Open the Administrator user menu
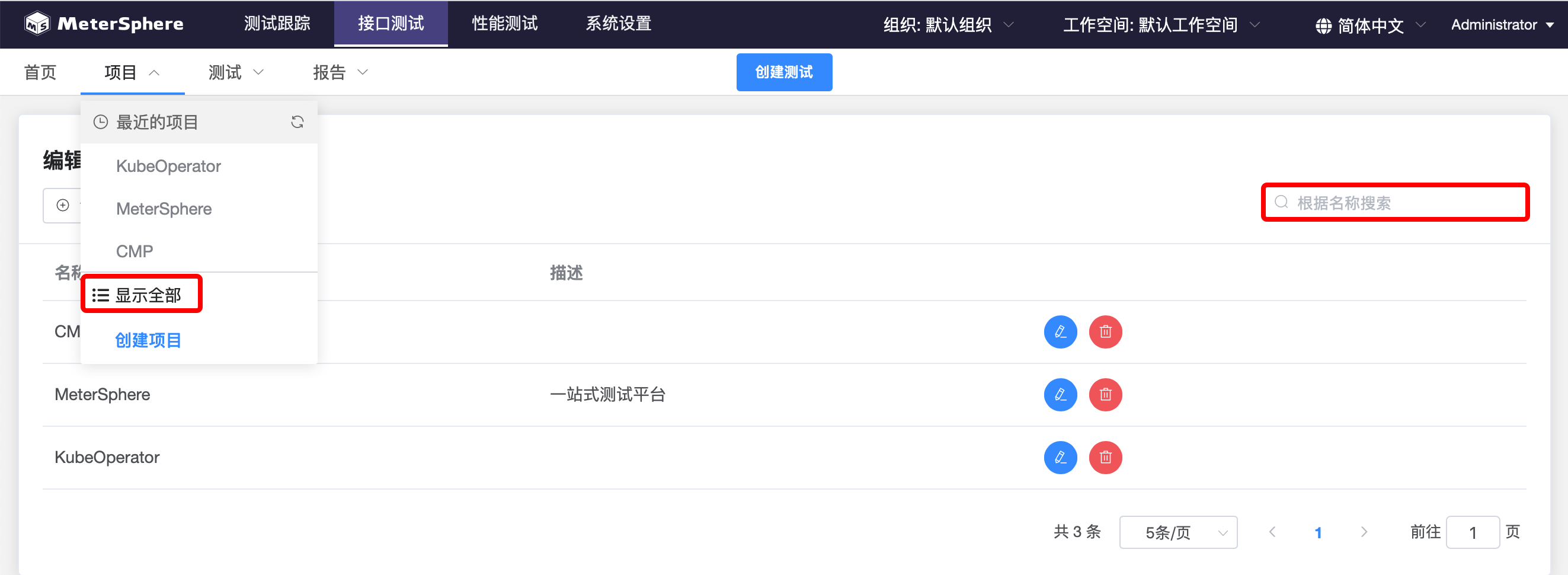Image resolution: width=1568 pixels, height=575 pixels. [x=1502, y=25]
